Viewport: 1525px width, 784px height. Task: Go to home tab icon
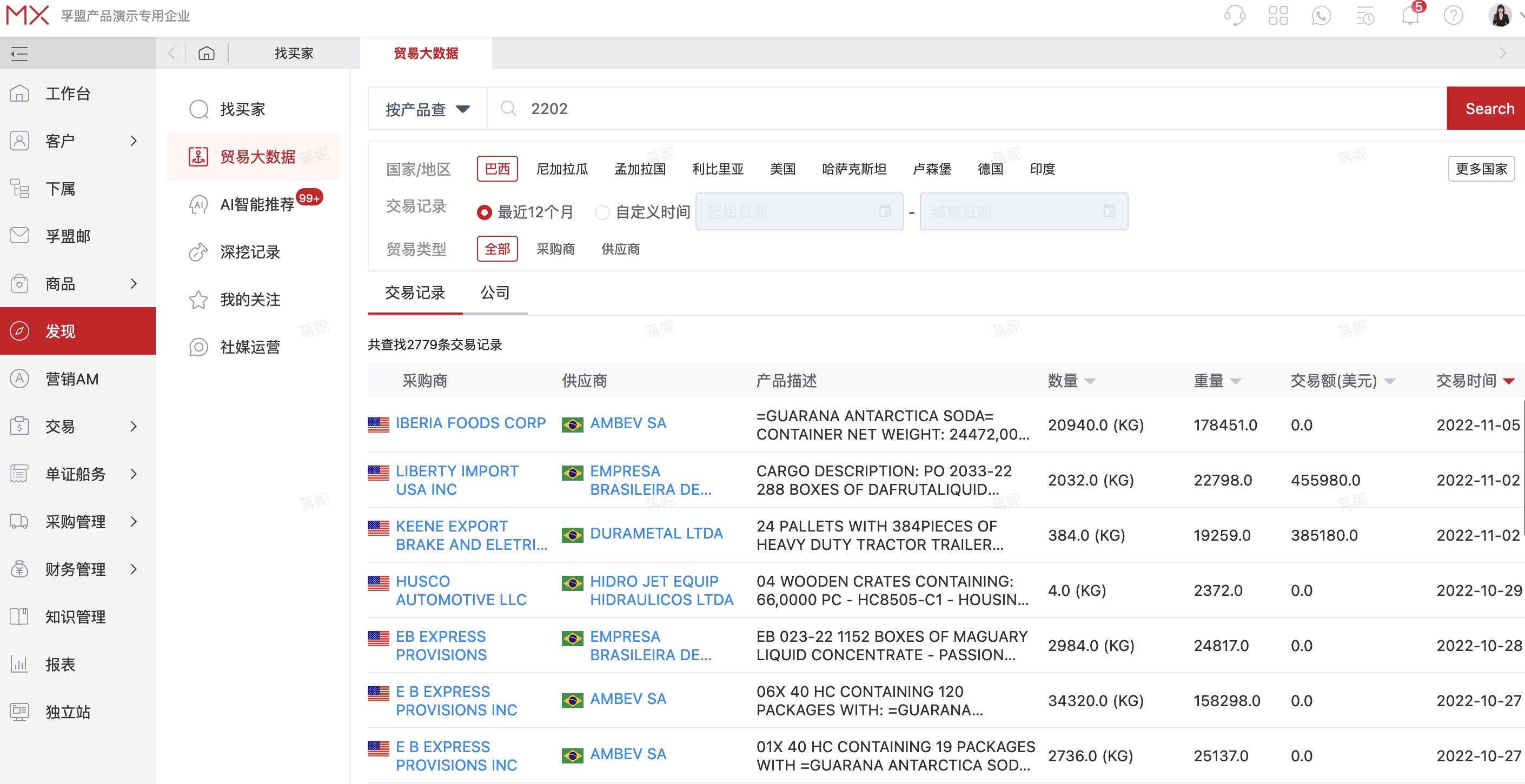tap(206, 53)
